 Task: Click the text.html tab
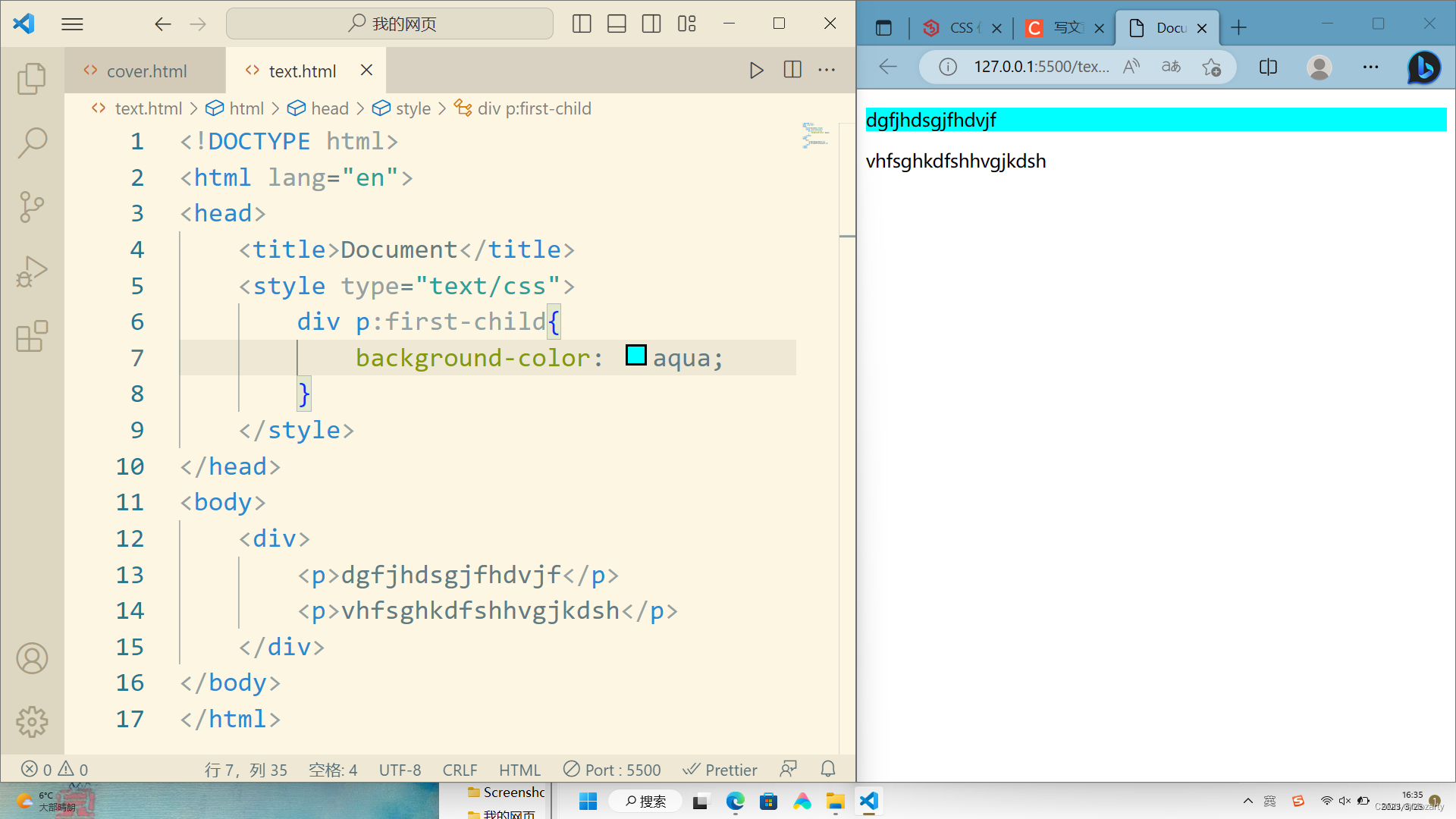(x=304, y=70)
